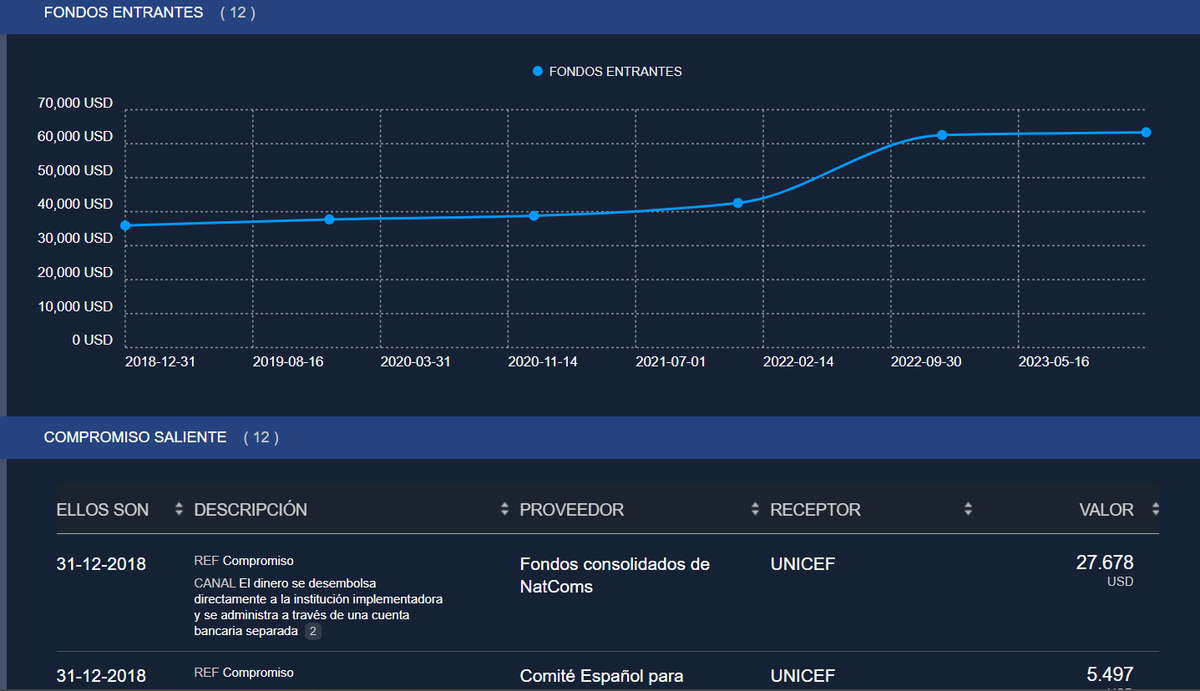
Task: Click 'Fondos consolidados de NatComs' provider
Action: pos(615,575)
